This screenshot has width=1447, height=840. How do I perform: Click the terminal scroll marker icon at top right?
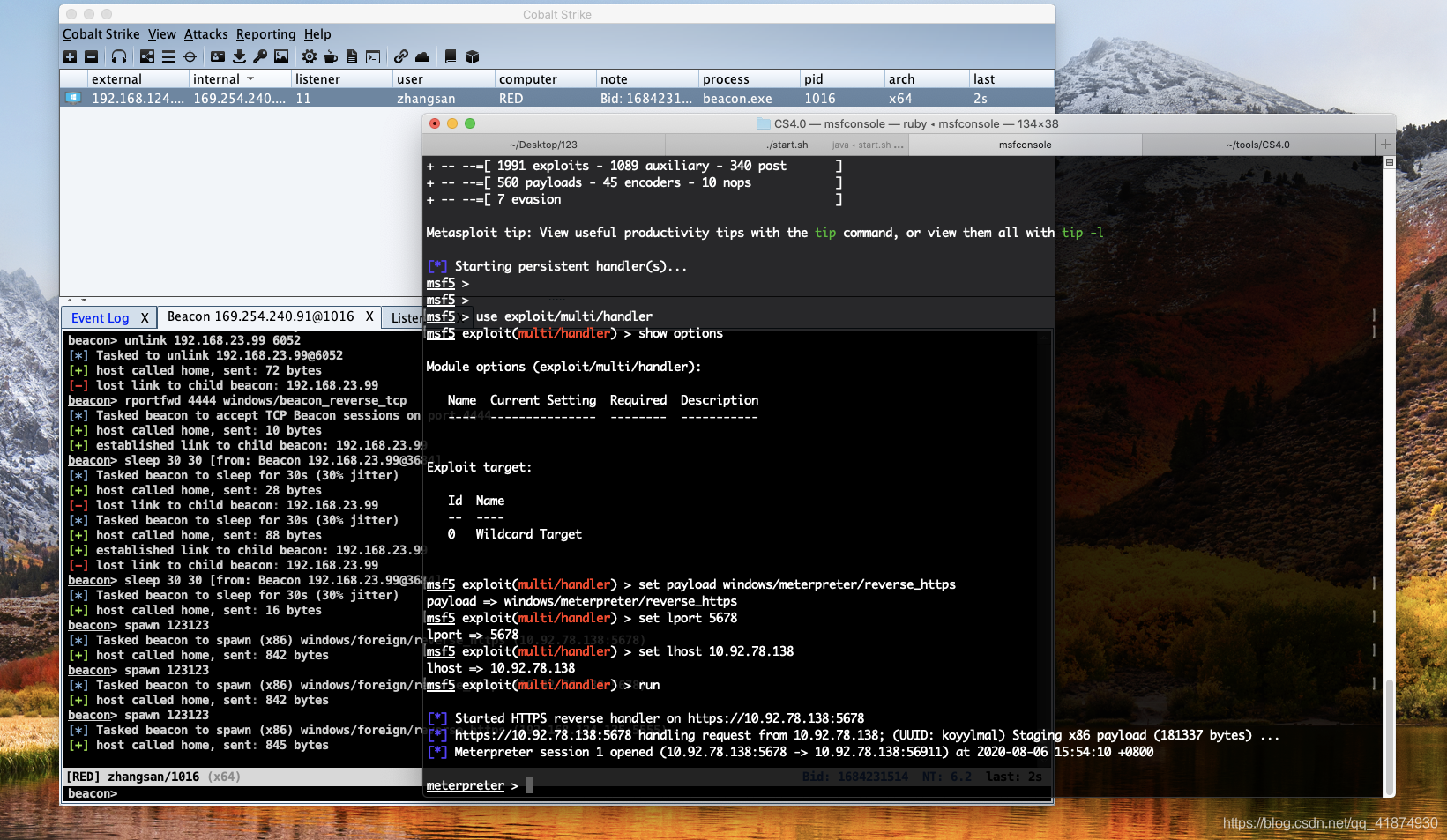1389,162
